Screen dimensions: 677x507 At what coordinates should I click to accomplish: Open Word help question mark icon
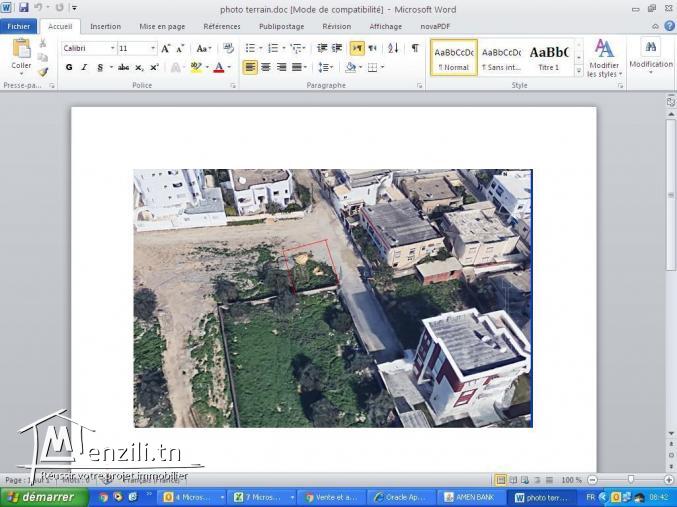pyautogui.click(x=669, y=26)
